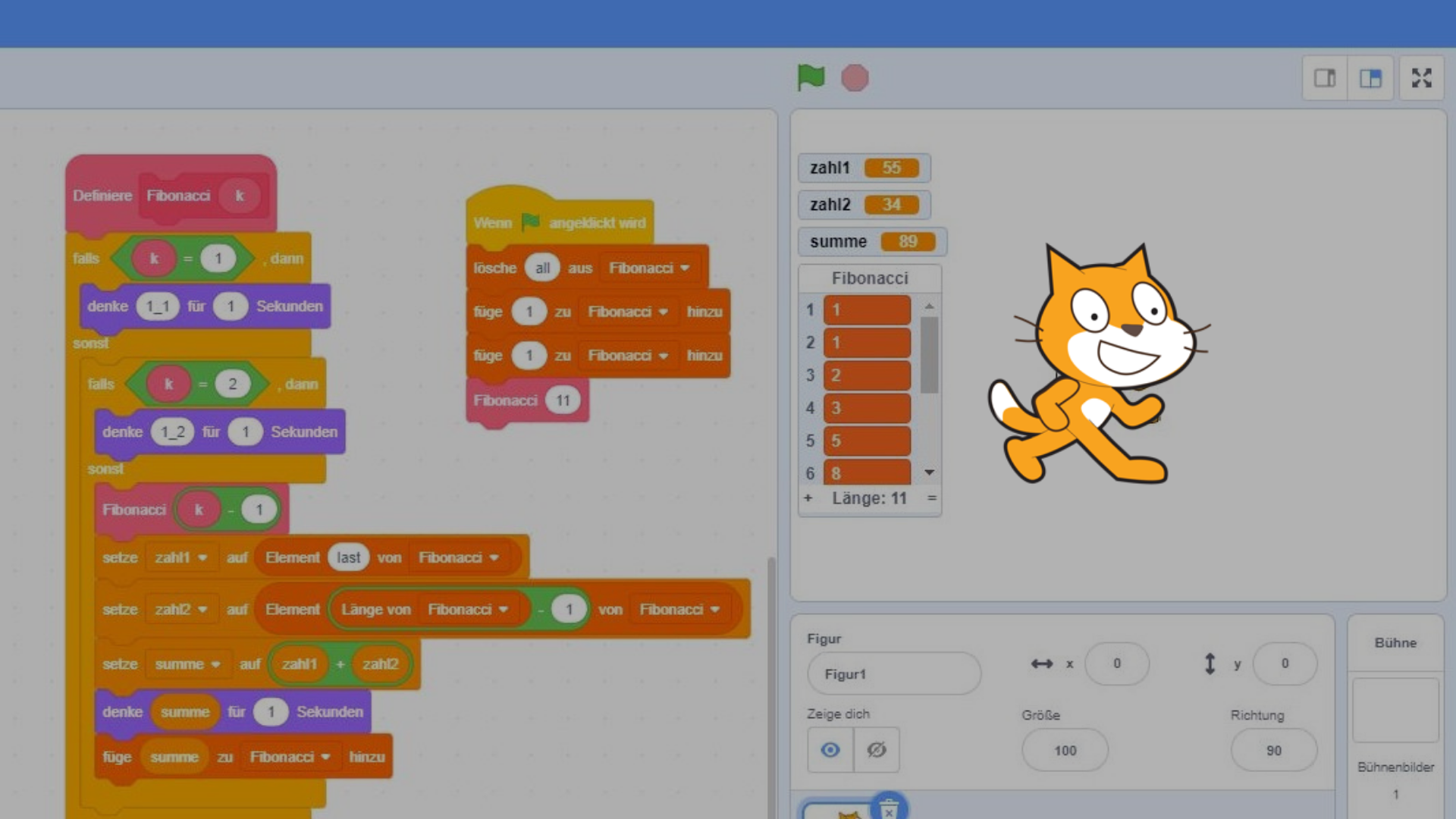
Task: Select Fibonacci list item 1
Action: pyautogui.click(x=867, y=309)
